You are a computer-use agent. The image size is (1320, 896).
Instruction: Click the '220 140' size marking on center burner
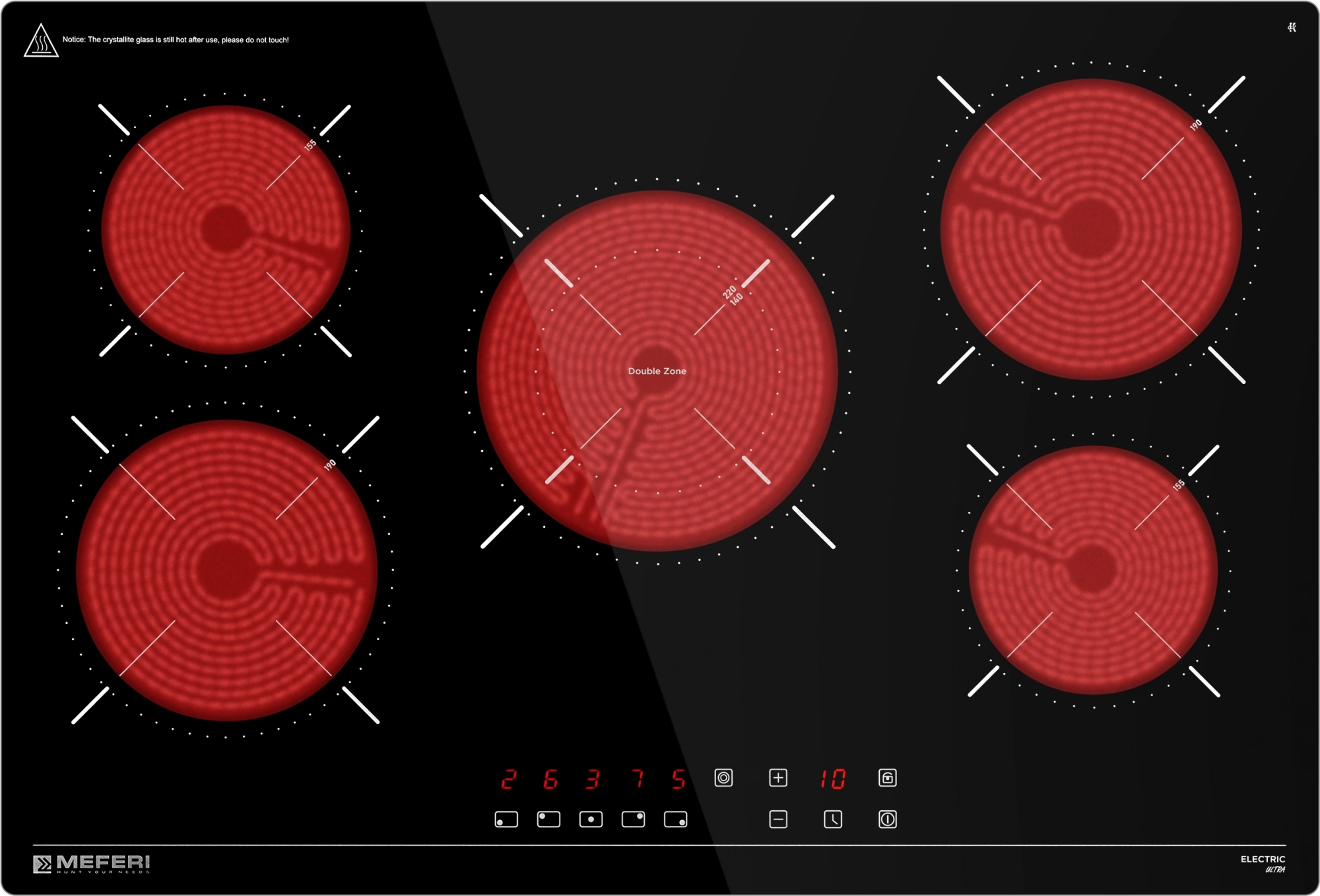[733, 295]
